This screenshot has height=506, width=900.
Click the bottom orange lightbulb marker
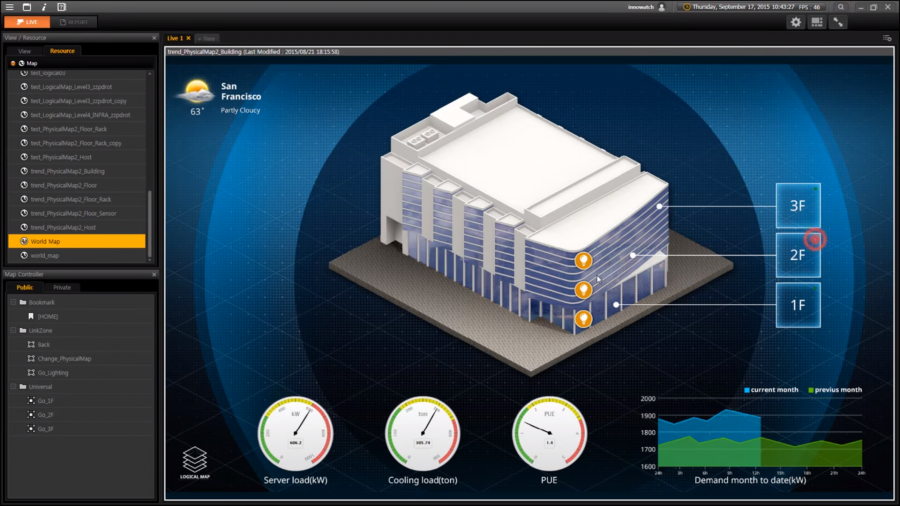click(583, 318)
